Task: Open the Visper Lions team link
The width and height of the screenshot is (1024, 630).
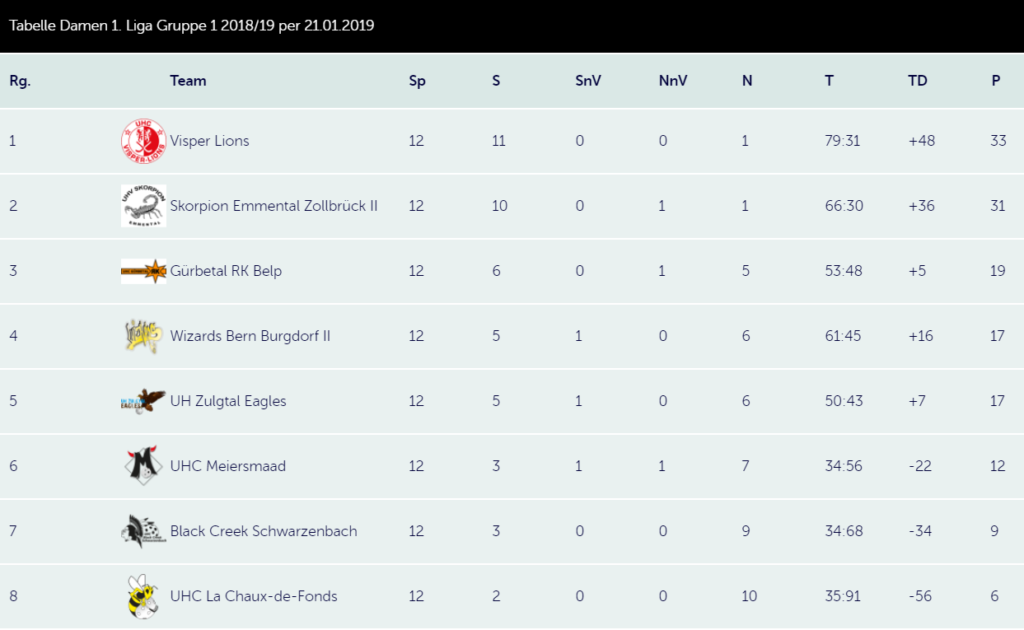Action: point(210,141)
